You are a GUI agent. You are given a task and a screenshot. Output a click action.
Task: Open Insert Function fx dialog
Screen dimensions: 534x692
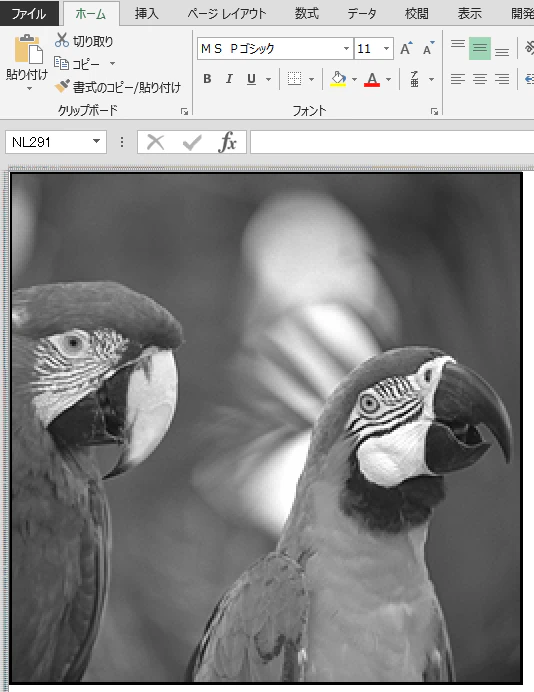(228, 142)
